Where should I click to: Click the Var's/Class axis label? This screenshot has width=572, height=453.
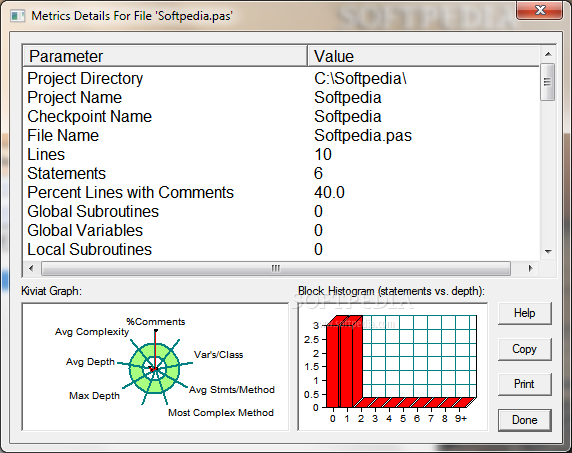coord(219,355)
